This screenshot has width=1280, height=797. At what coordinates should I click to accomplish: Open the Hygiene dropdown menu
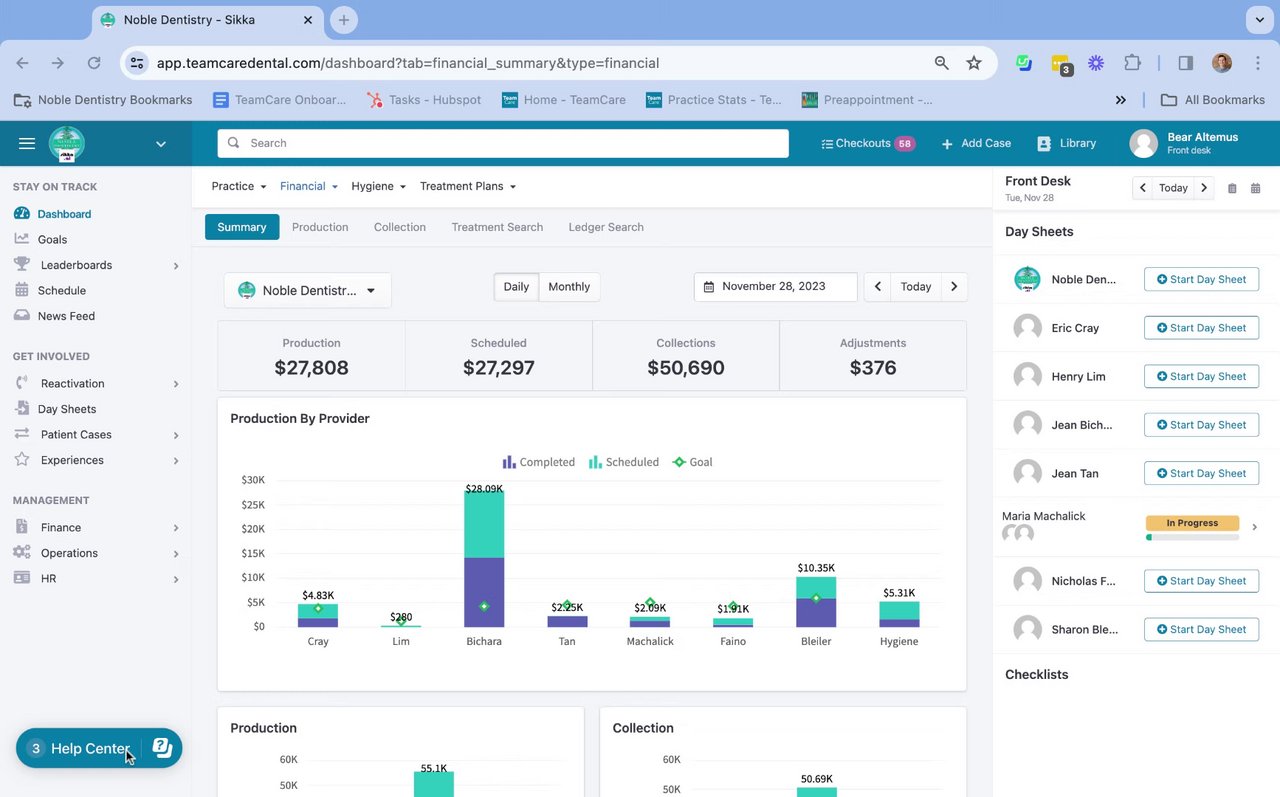click(379, 186)
